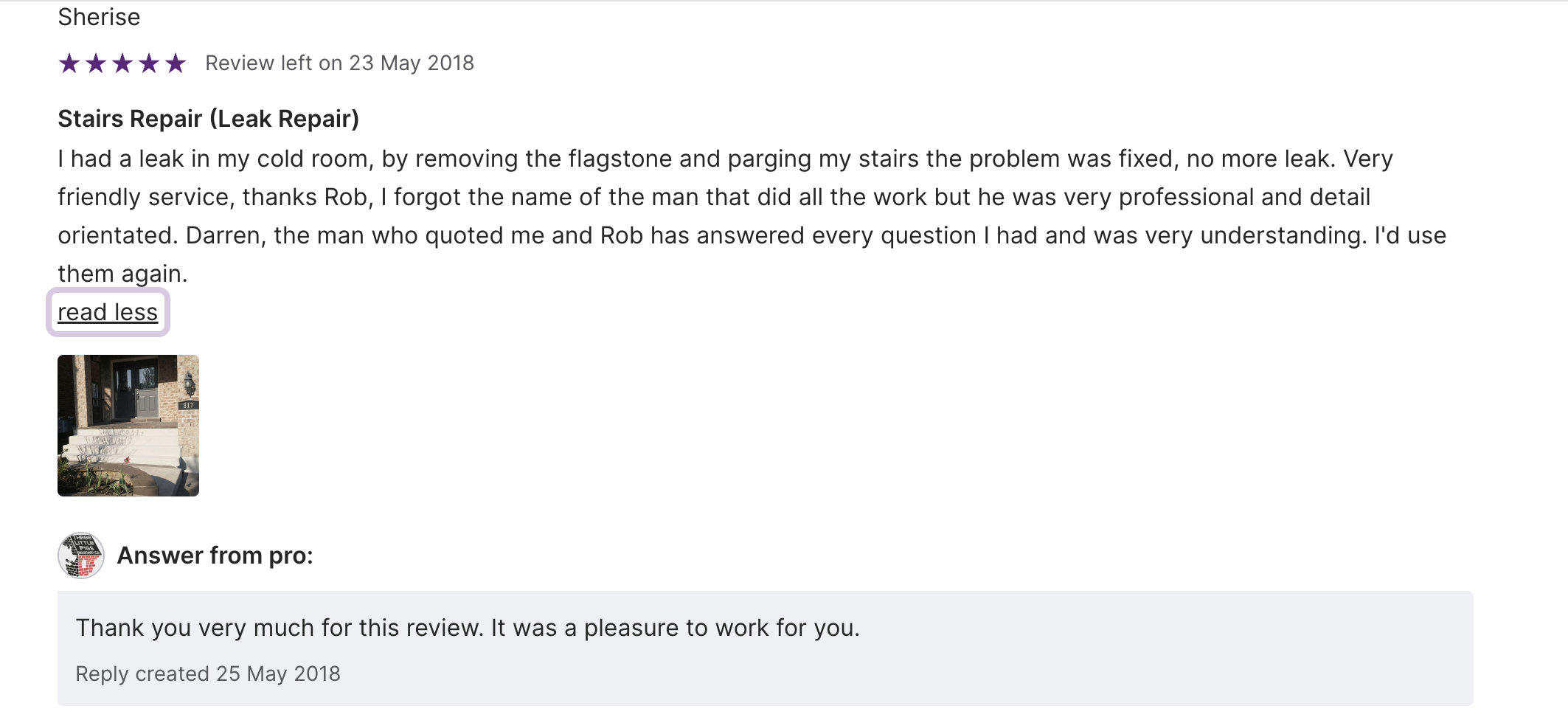Screen dimensions: 1568x720
Task: Click the words them again ending the review
Action: coord(122,274)
